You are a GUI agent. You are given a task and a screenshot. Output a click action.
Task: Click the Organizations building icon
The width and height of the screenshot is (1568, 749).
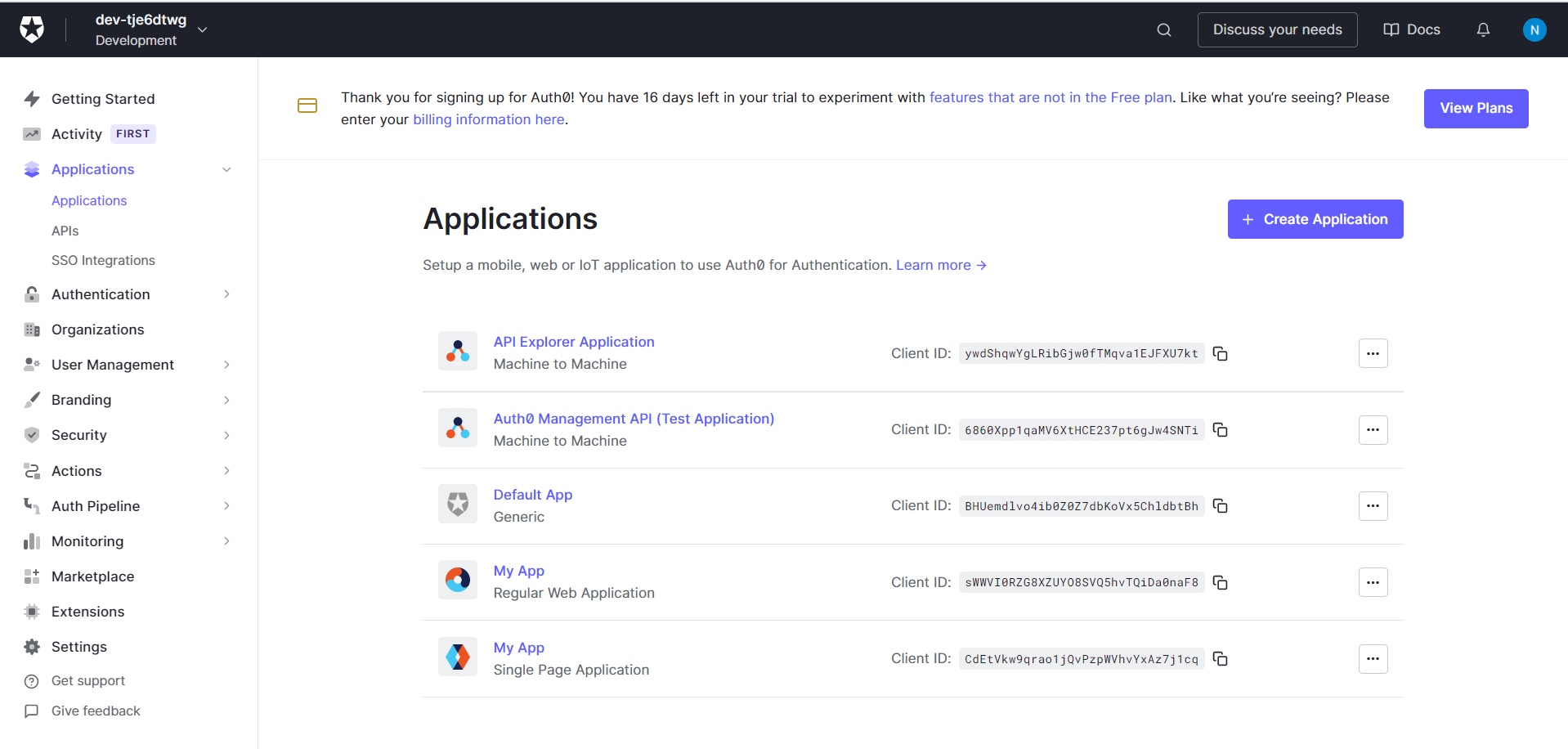(32, 330)
